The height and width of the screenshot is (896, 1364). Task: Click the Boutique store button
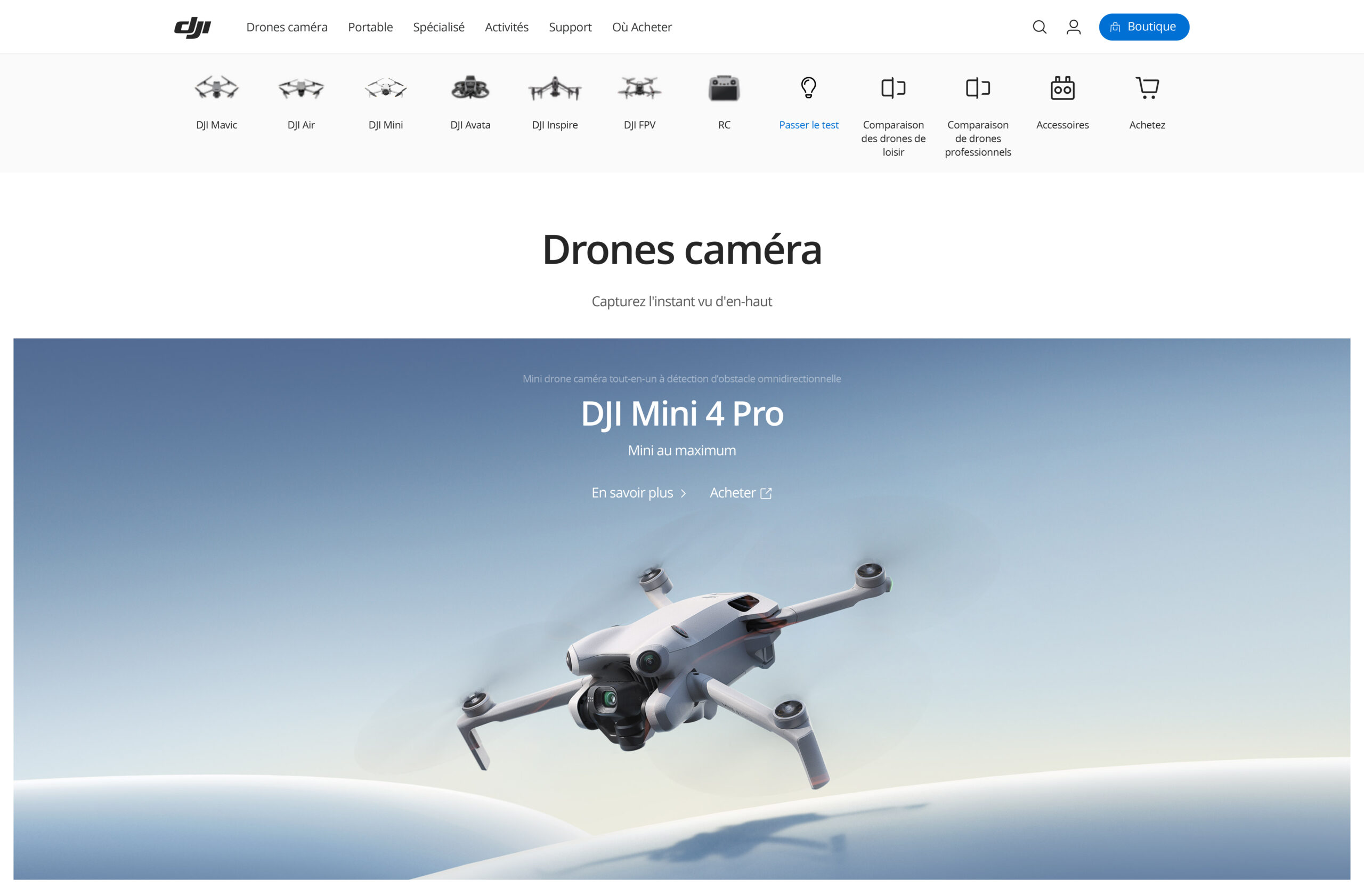click(x=1143, y=27)
